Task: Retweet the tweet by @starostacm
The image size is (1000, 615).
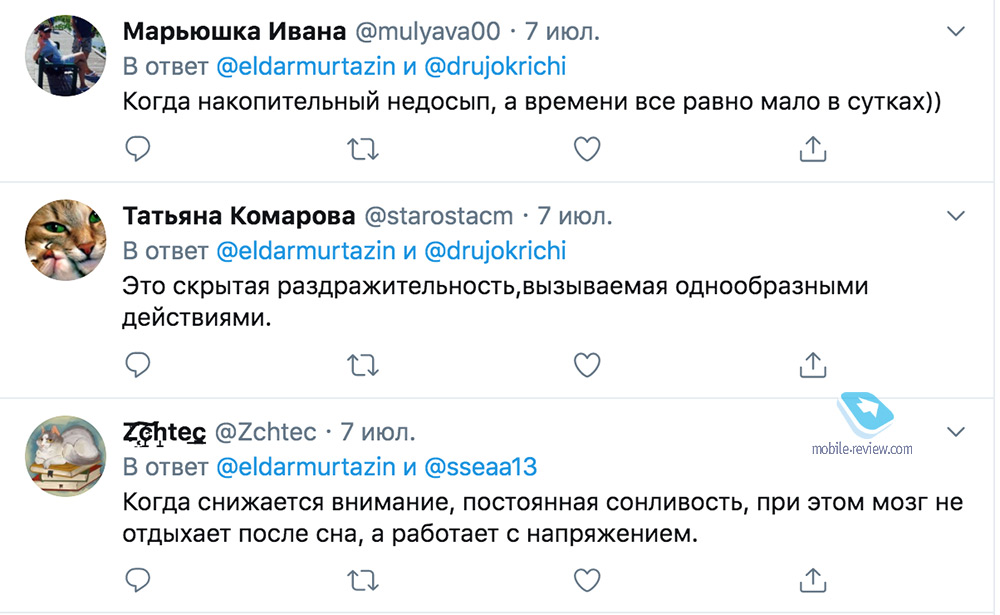Action: coord(363,365)
